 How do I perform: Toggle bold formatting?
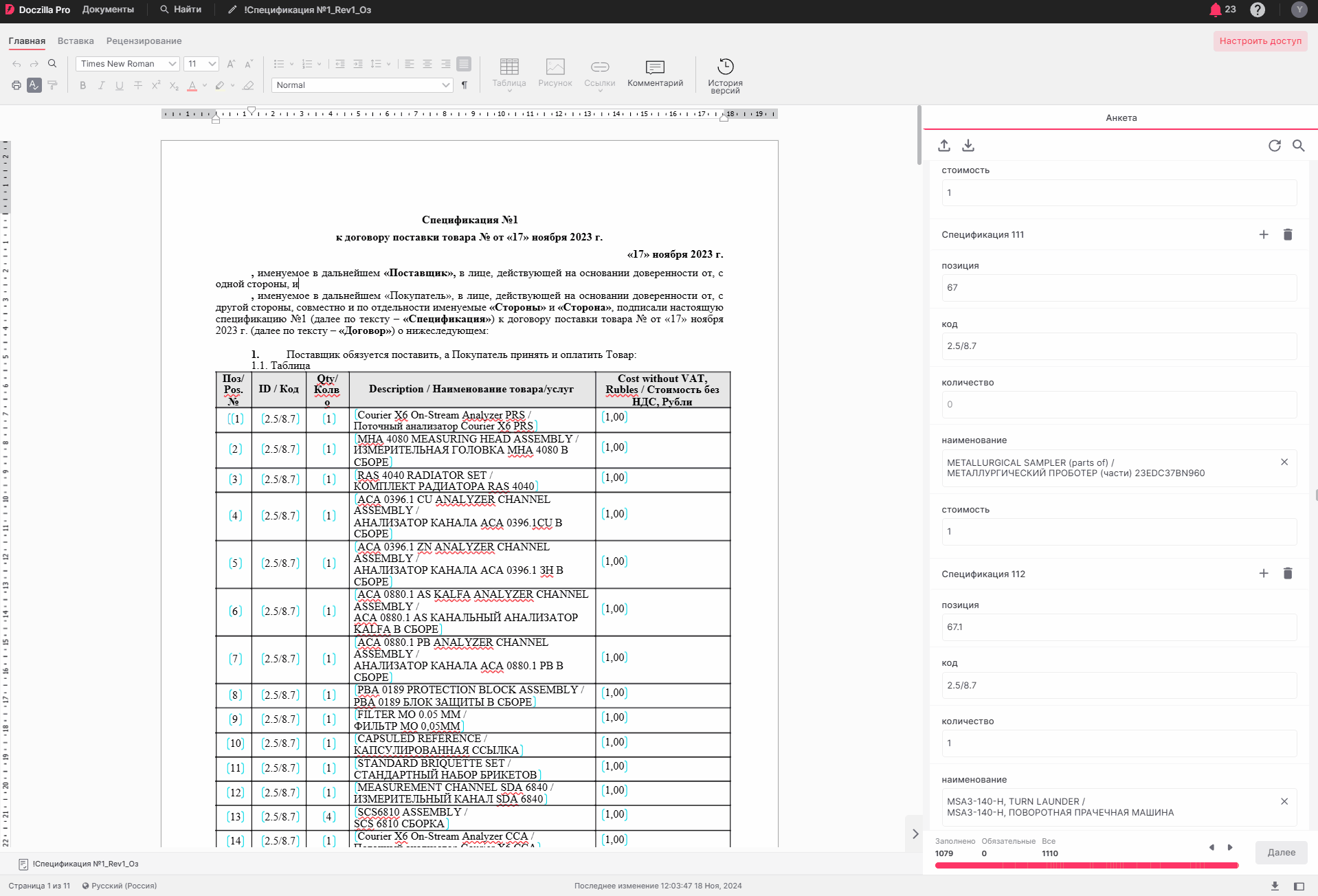click(x=83, y=85)
